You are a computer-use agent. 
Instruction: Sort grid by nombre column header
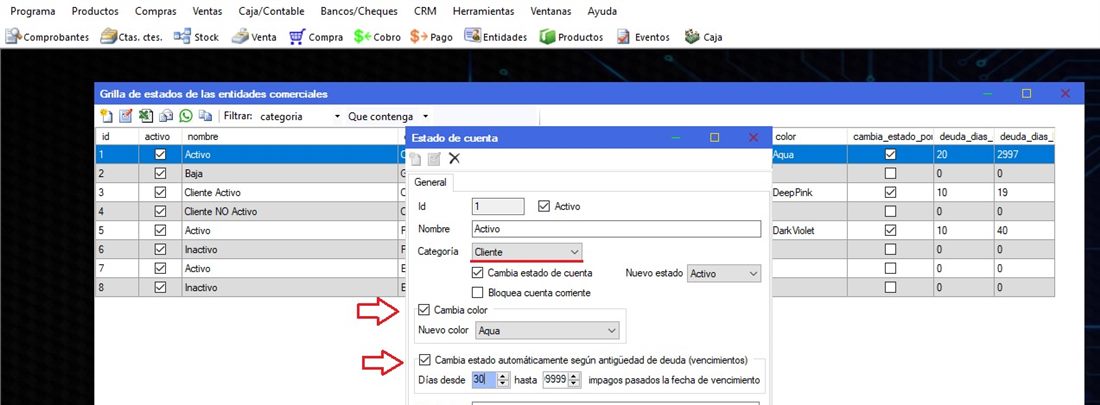[290, 137]
